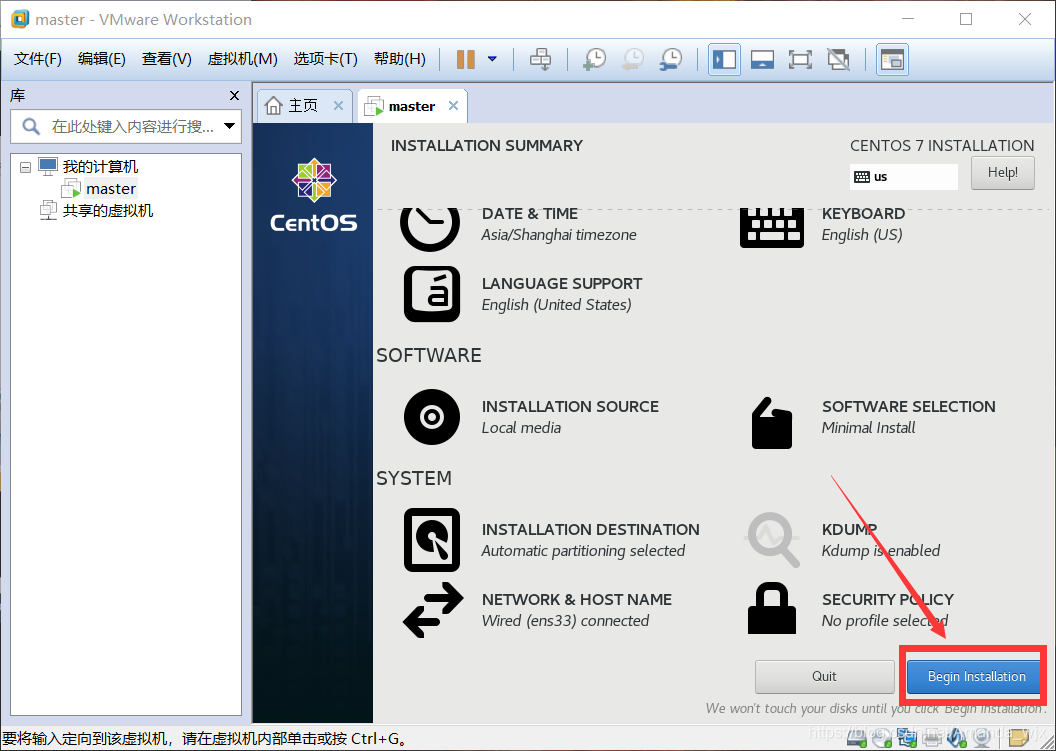Click the hard disk status bar icon

point(857,739)
